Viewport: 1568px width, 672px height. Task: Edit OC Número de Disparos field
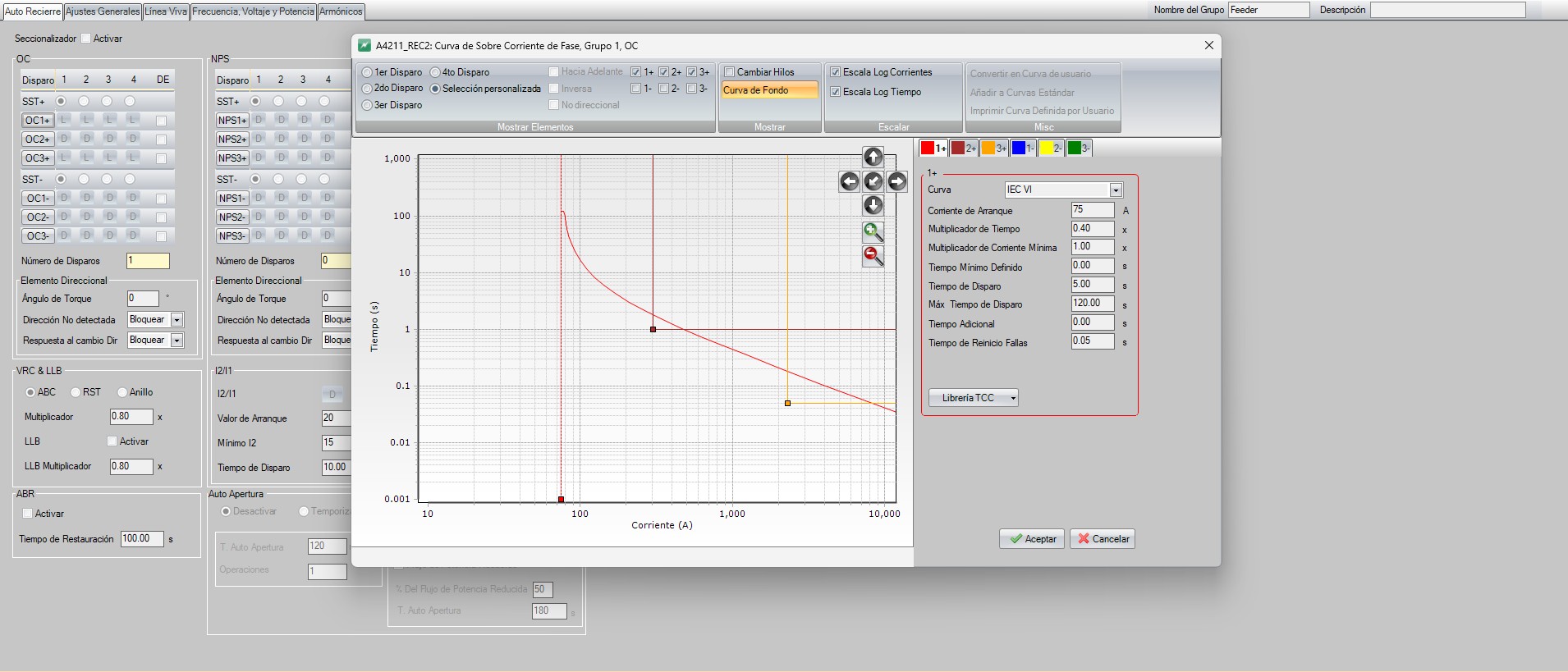(148, 261)
